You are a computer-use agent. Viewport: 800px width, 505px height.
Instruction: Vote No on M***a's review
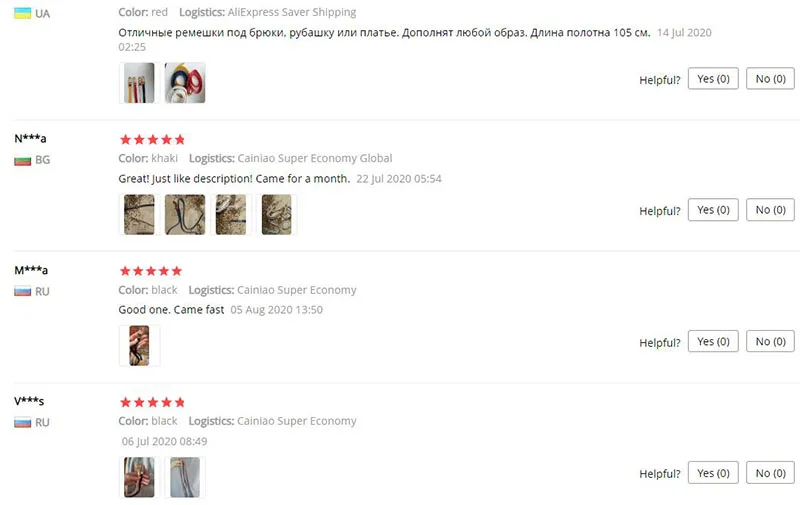[770, 341]
